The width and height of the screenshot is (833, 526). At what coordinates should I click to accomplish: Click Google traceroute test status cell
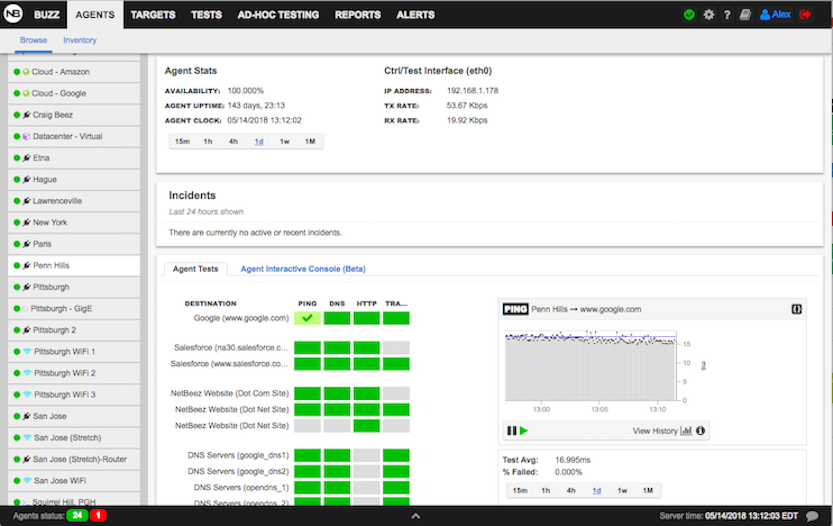point(396,318)
